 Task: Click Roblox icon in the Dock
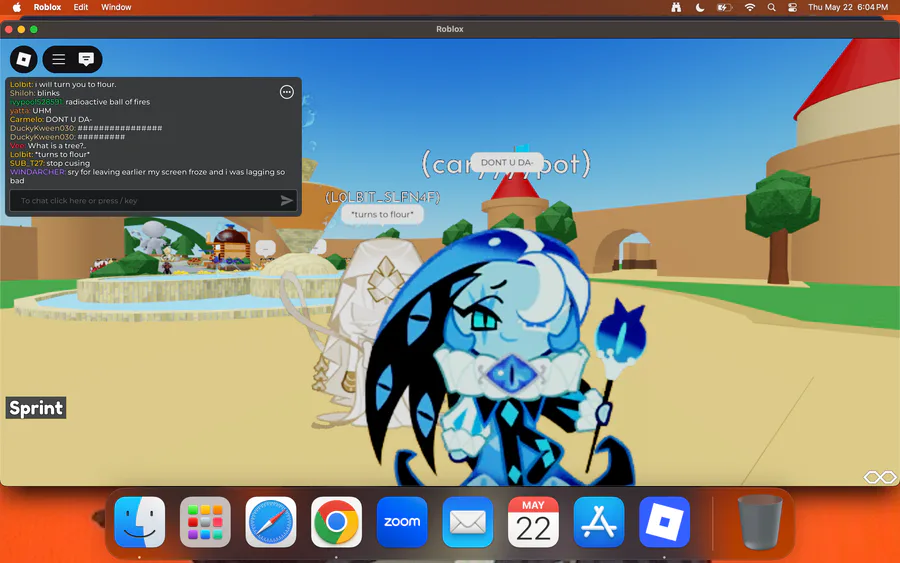[x=664, y=522]
